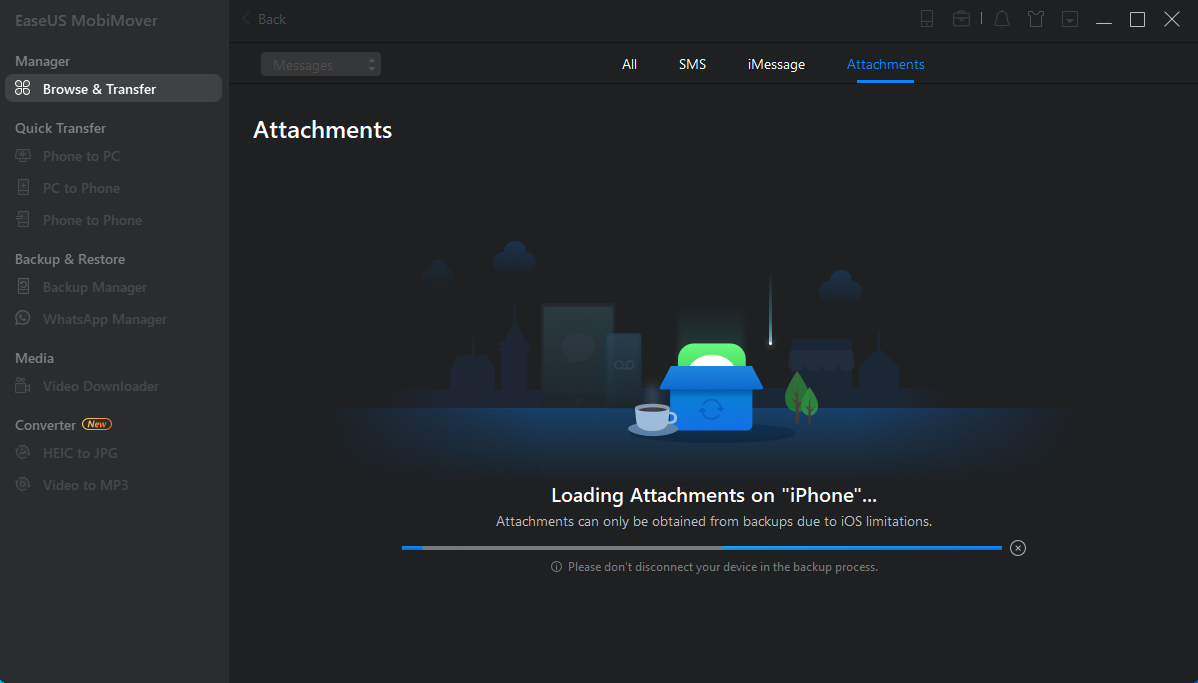
Task: Switch to the SMS tab
Action: pos(692,64)
